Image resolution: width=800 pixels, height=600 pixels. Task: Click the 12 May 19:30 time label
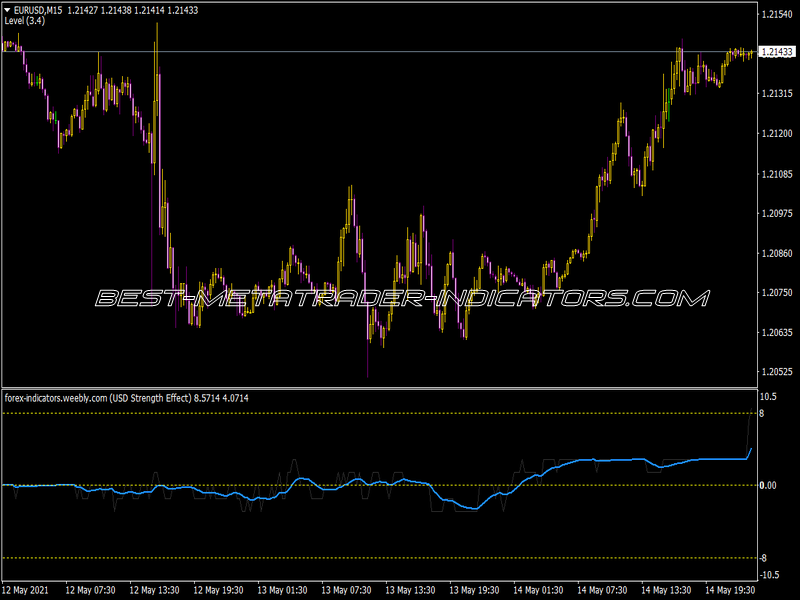[x=218, y=590]
